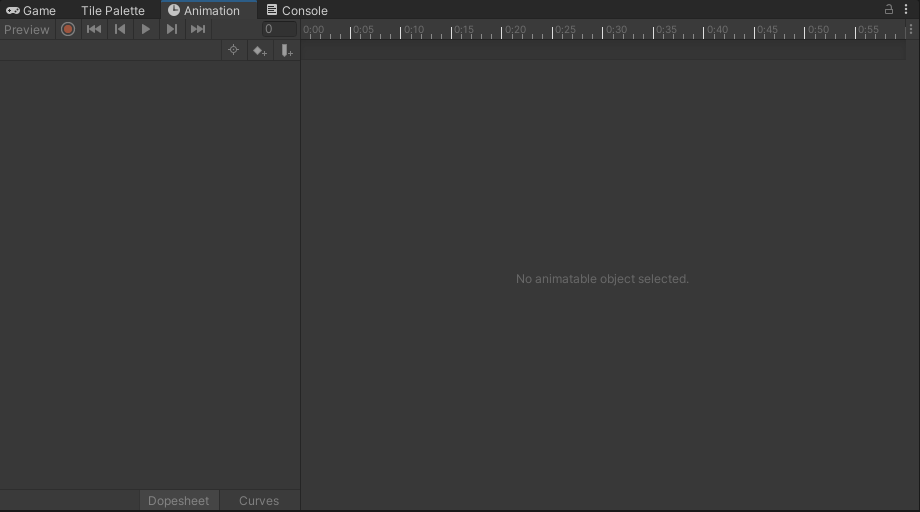Image resolution: width=920 pixels, height=512 pixels.
Task: Step to next keyframe
Action: tap(171, 29)
